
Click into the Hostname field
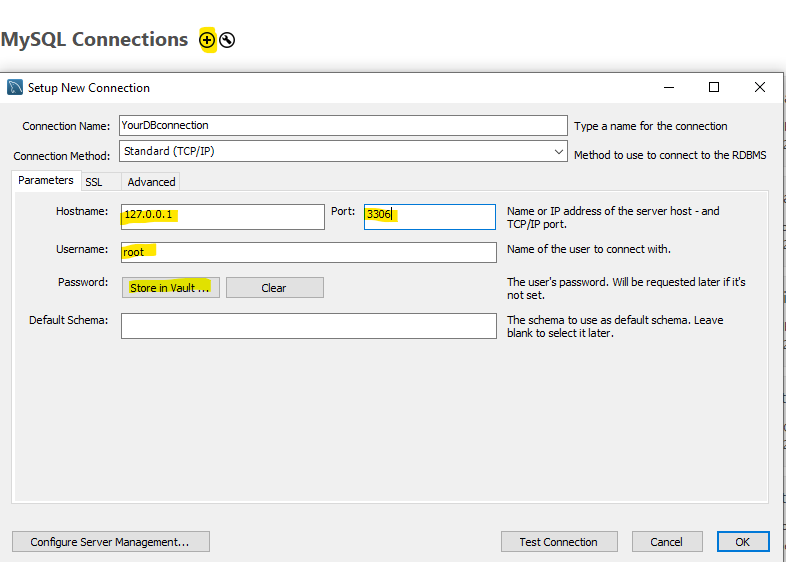223,217
